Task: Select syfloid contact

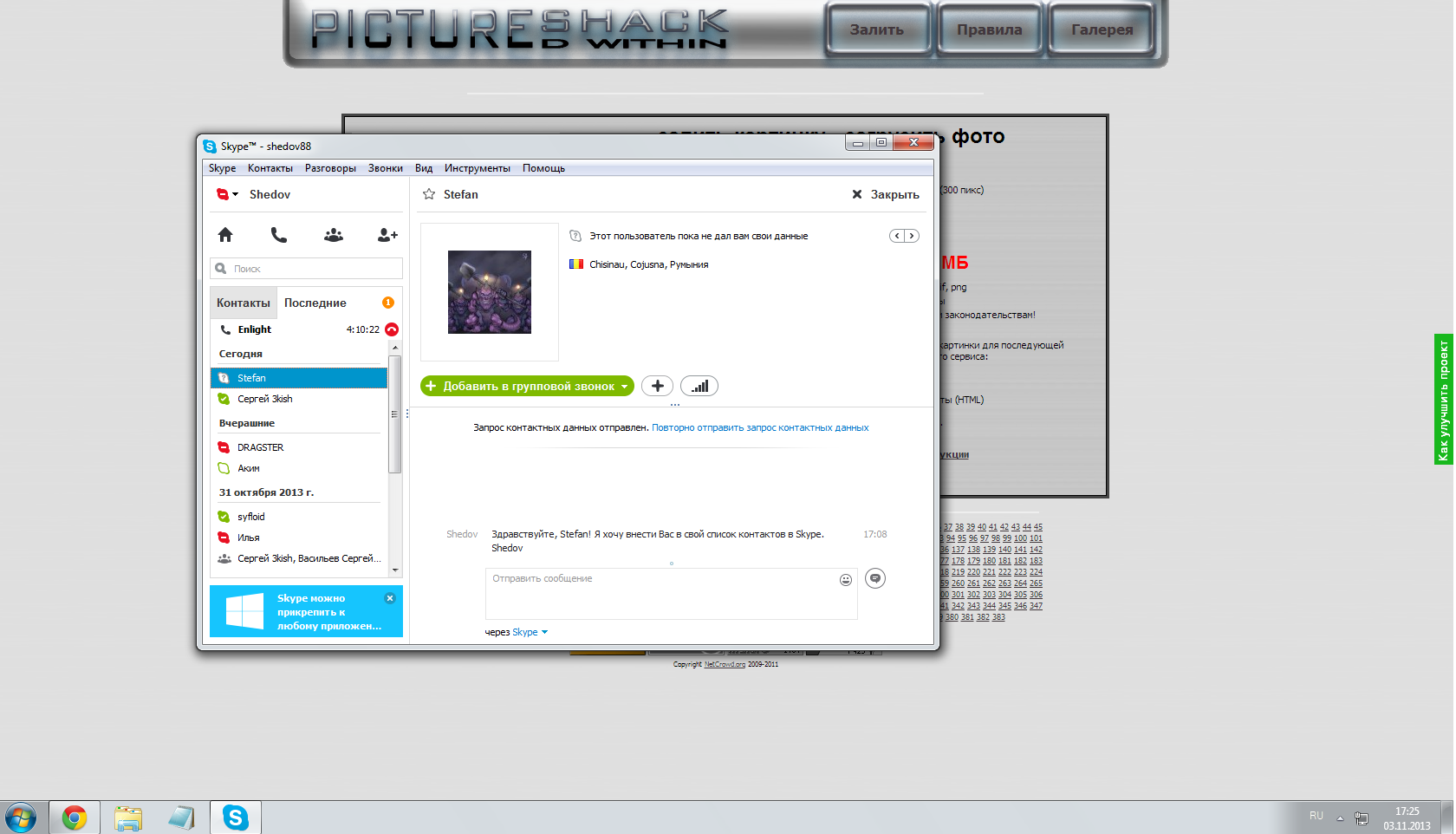Action: pos(299,517)
